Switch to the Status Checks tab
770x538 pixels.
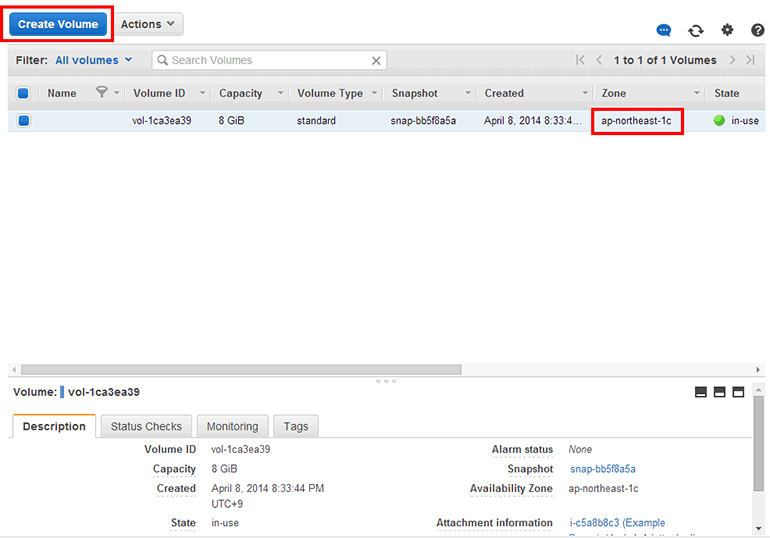[x=146, y=426]
